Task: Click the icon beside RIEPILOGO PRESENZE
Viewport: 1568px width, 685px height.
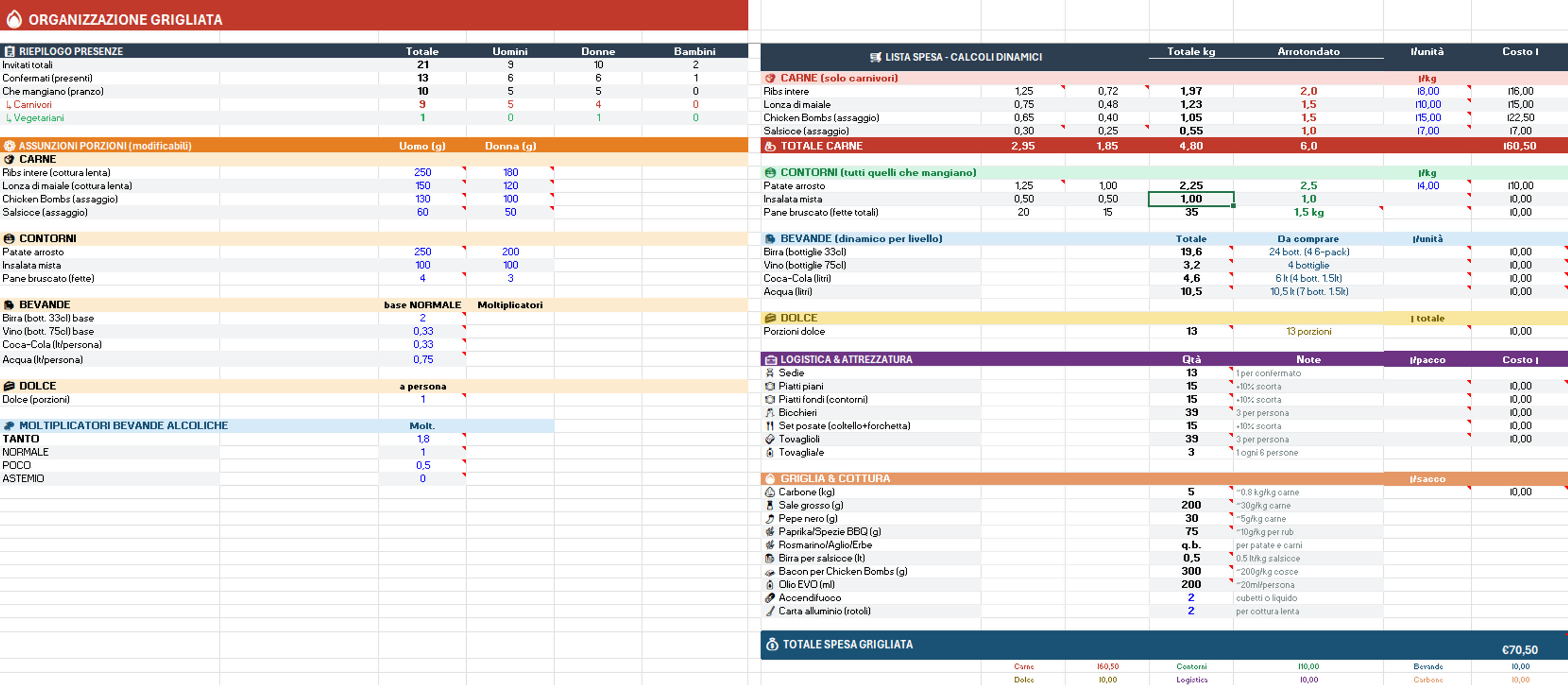Action: (x=9, y=51)
